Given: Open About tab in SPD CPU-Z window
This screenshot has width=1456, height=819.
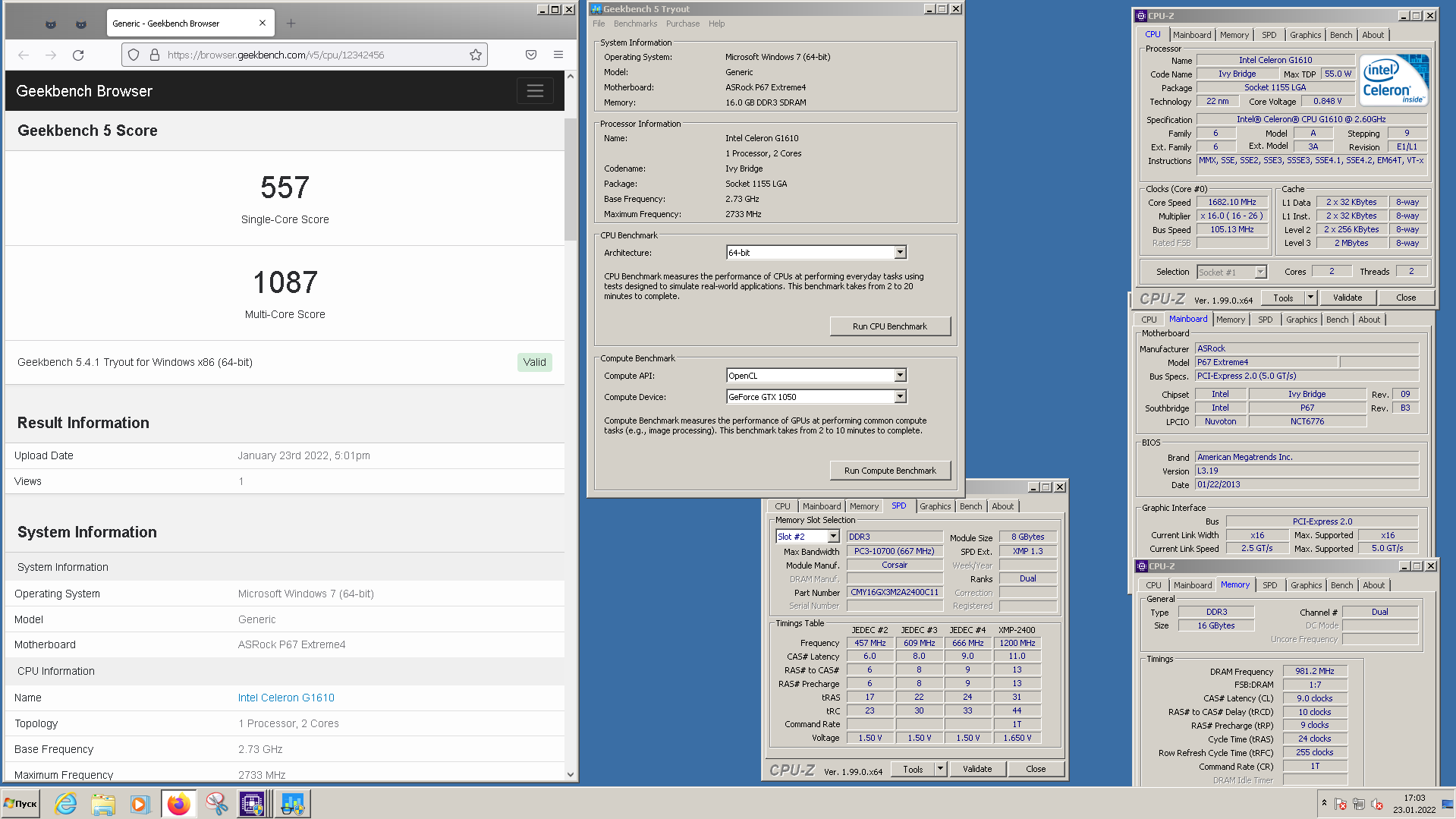Looking at the screenshot, I should tap(1002, 506).
